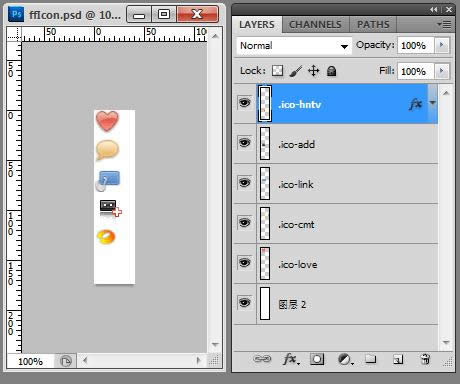Click the red heart icon on canvas
The width and height of the screenshot is (460, 384).
point(107,121)
